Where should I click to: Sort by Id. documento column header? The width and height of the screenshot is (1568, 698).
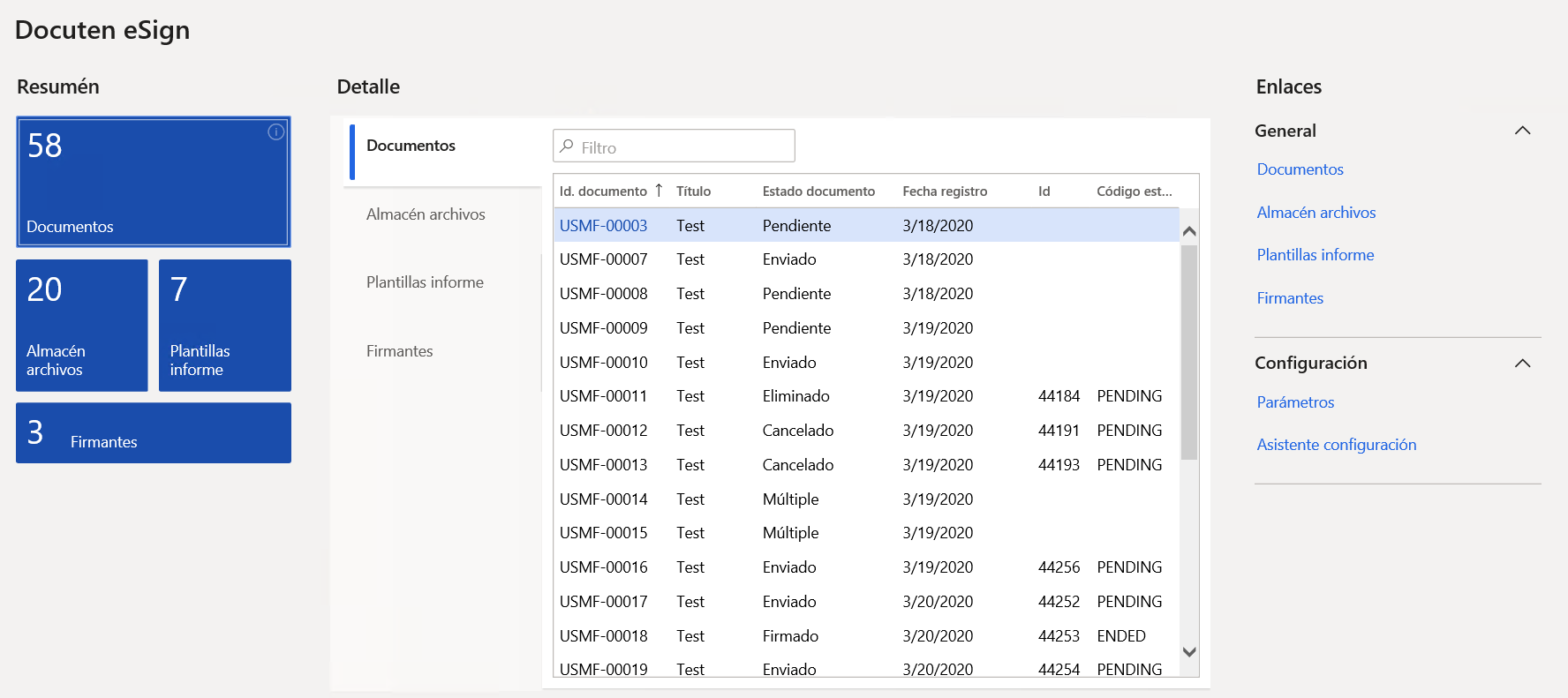(603, 191)
